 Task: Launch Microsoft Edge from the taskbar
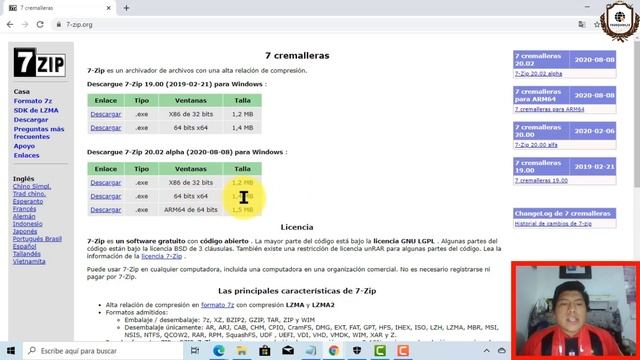tap(218, 351)
